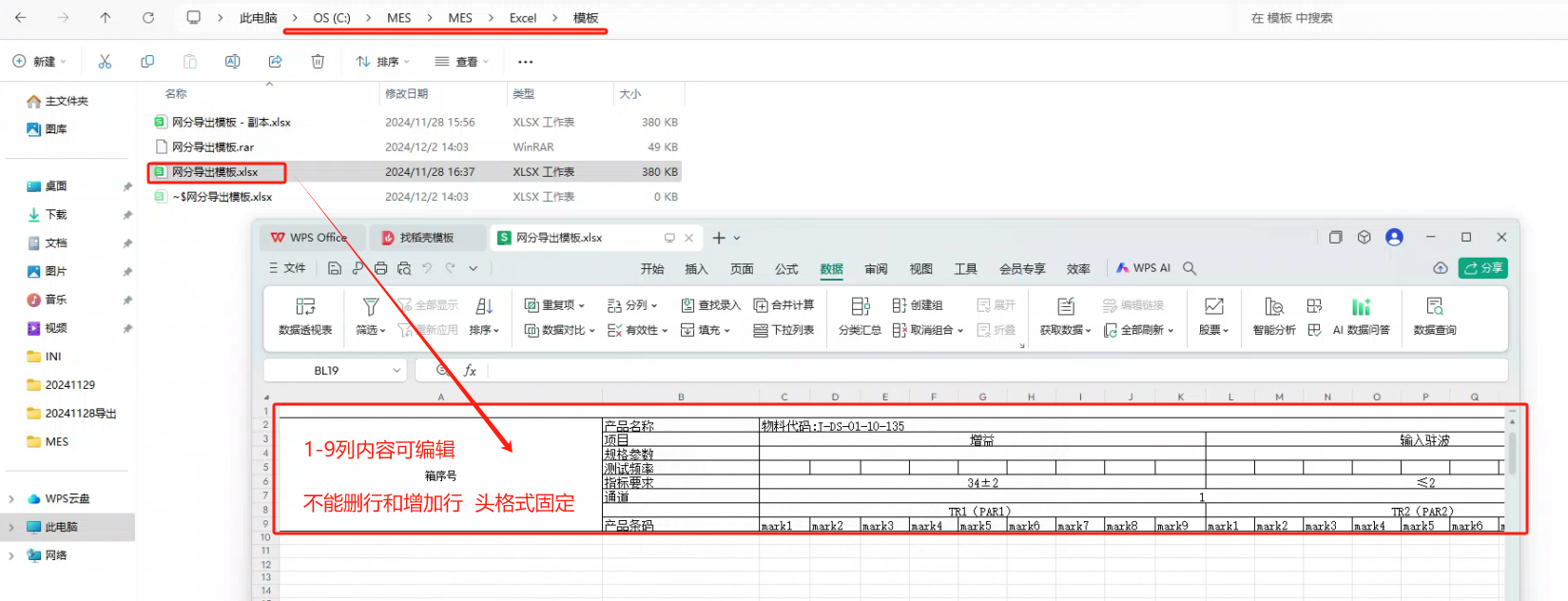Click 合并计算 consolidate button
This screenshot has height=601, width=1568.
point(784,305)
